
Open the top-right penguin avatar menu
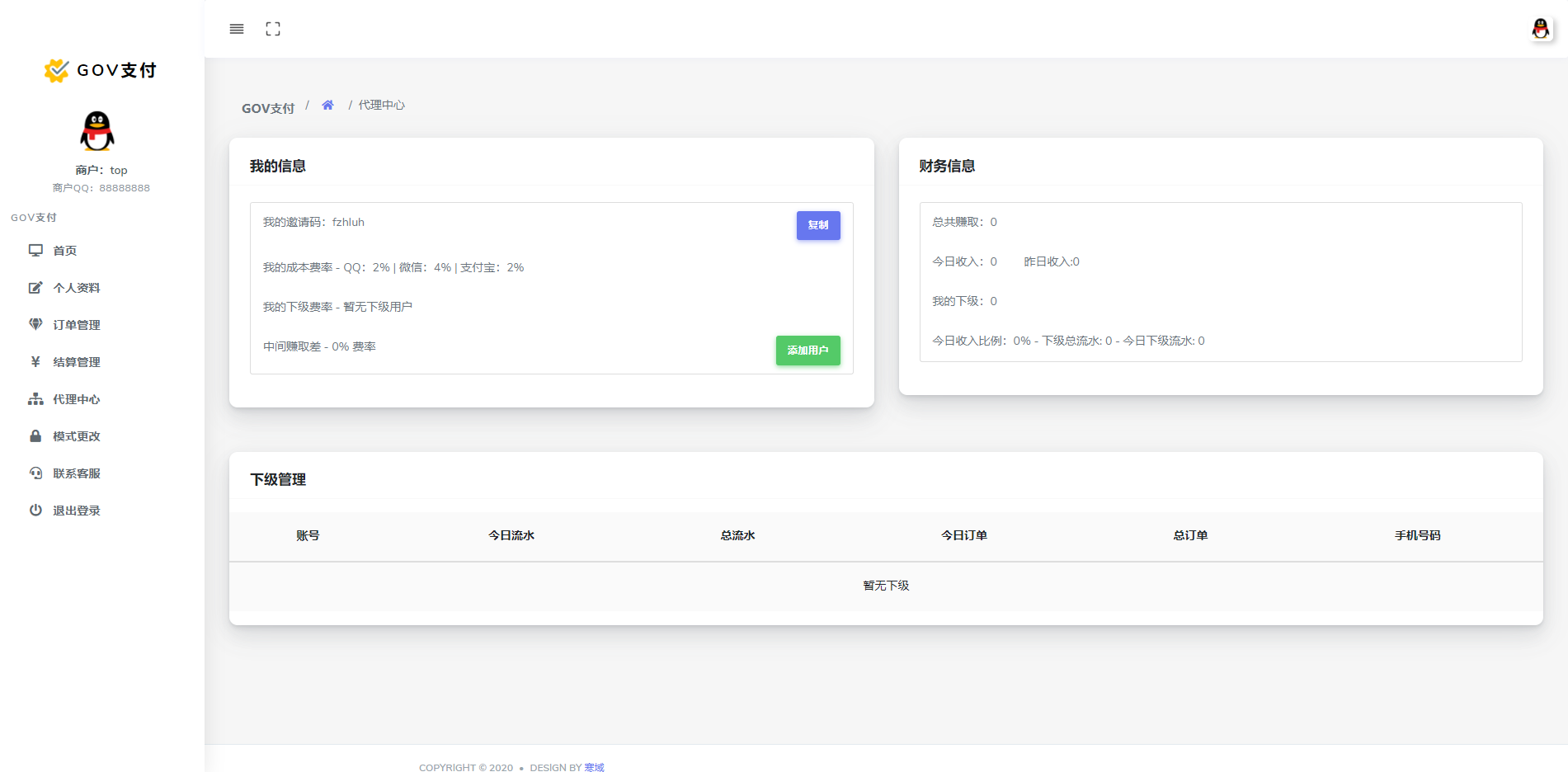1540,29
